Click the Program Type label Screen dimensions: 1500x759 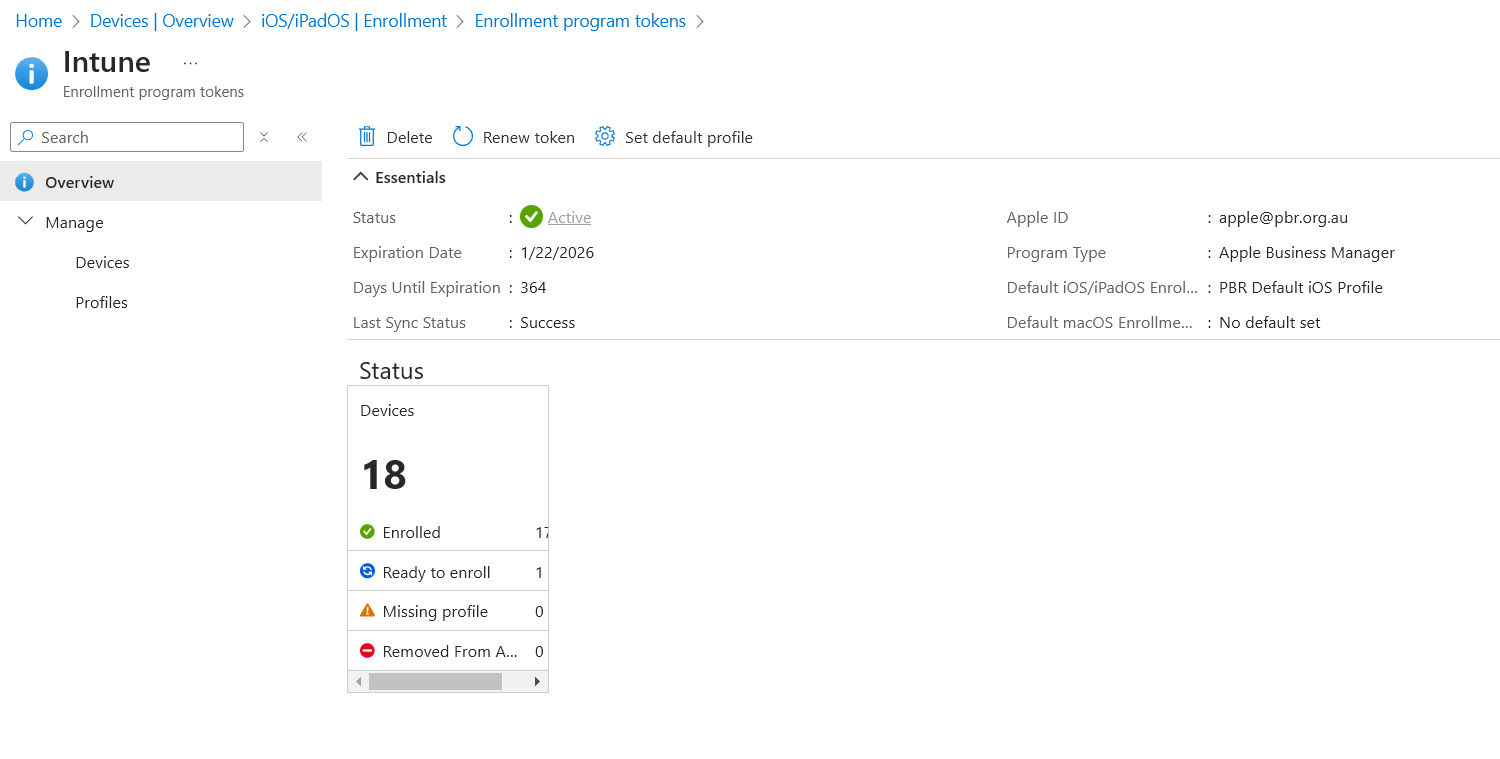pos(1056,252)
